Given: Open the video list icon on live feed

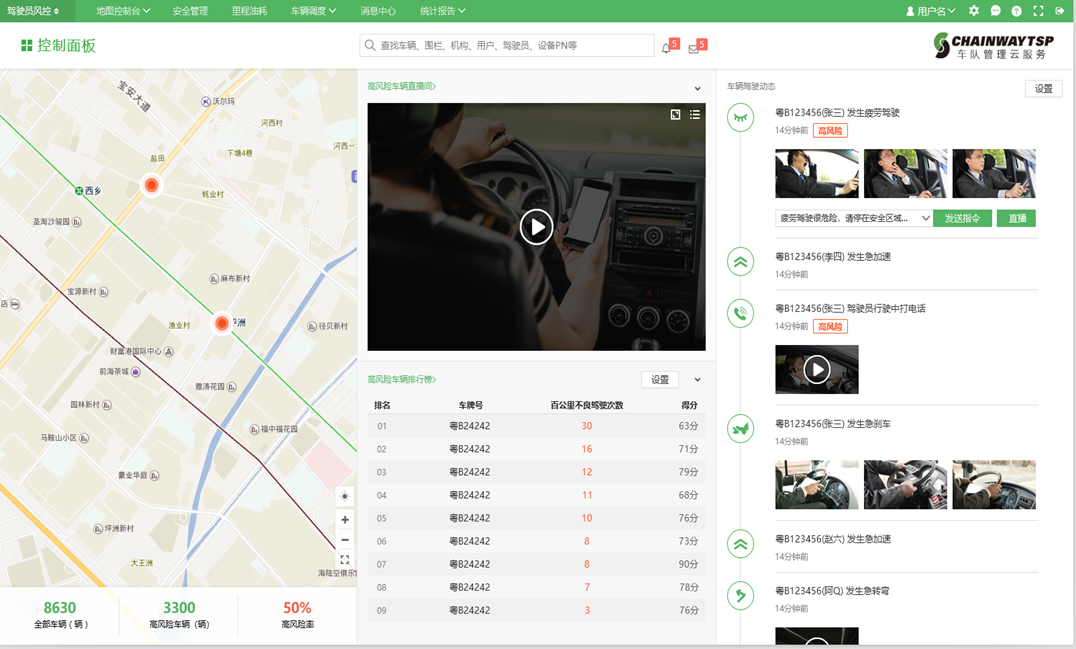Looking at the screenshot, I should point(695,115).
